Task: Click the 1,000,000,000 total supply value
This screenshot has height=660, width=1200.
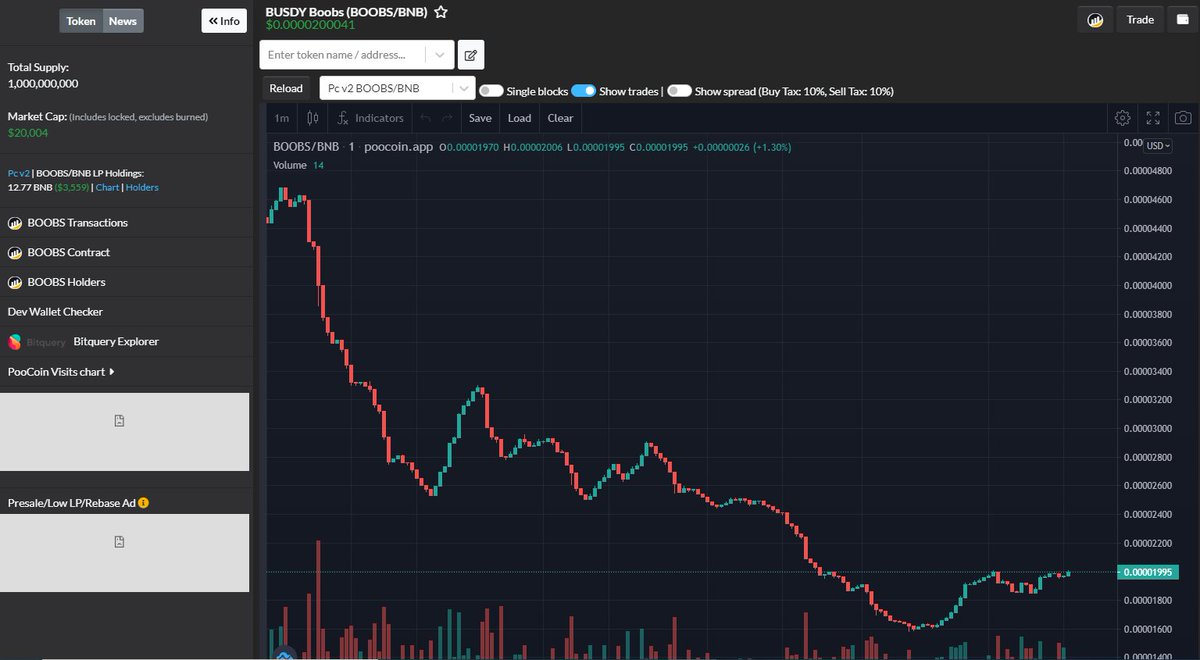Action: (43, 84)
